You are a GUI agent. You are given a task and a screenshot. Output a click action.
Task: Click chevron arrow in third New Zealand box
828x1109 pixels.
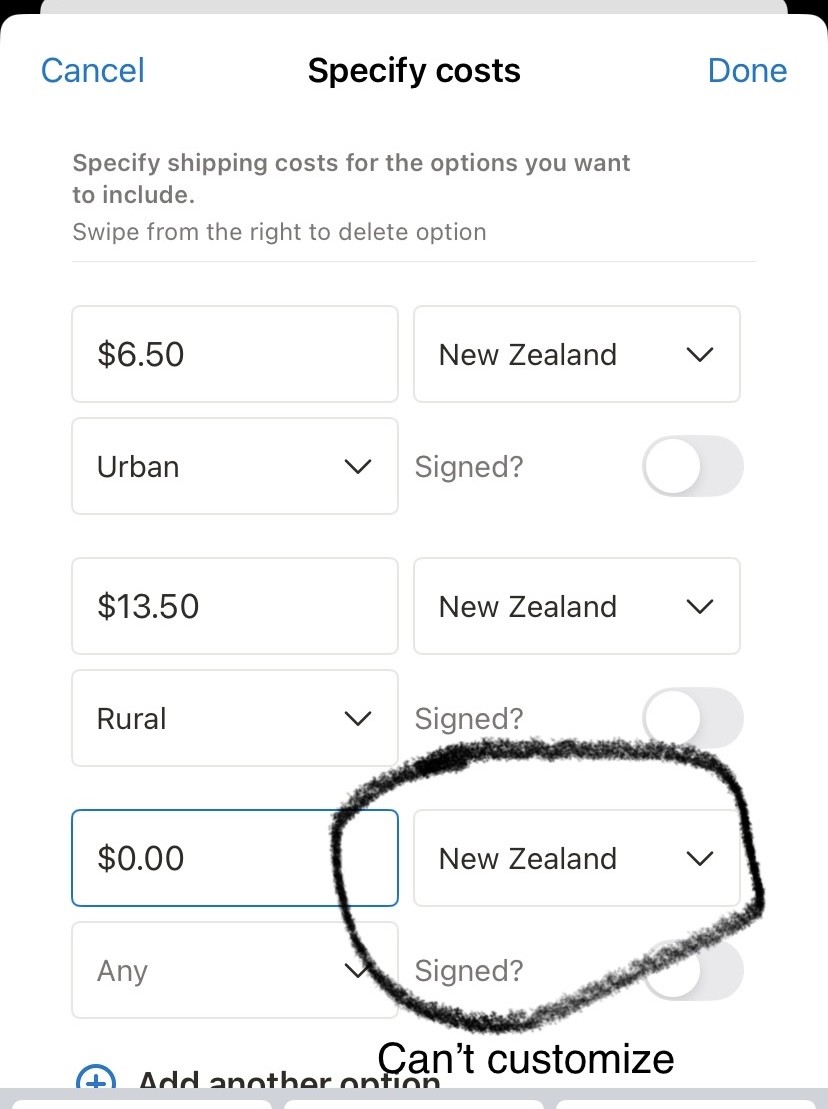[x=700, y=858]
